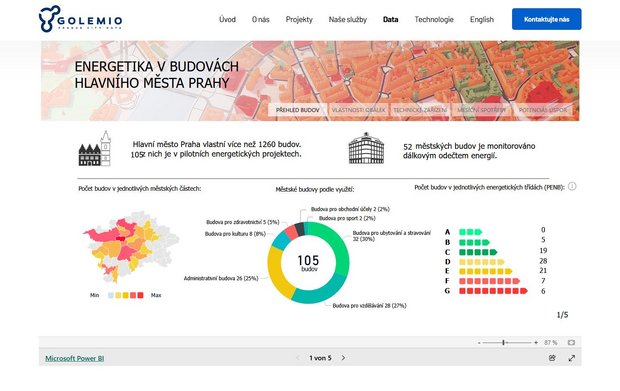The height and width of the screenshot is (391, 620).
Task: Click the office building icon
Action: [366, 148]
